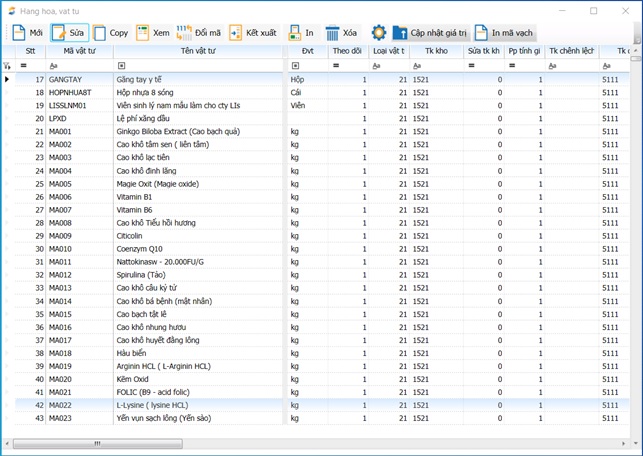The width and height of the screenshot is (643, 456).
Task: Click the In (print) toolbar icon
Action: click(x=295, y=33)
